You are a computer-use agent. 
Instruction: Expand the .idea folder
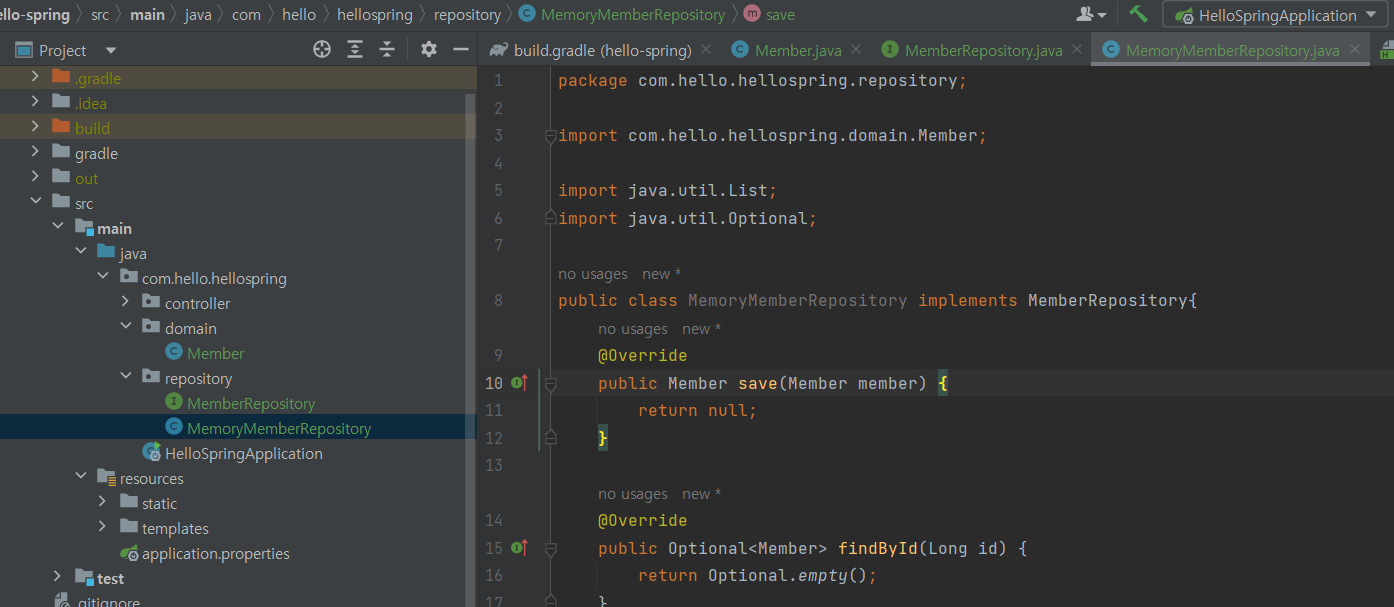click(36, 102)
